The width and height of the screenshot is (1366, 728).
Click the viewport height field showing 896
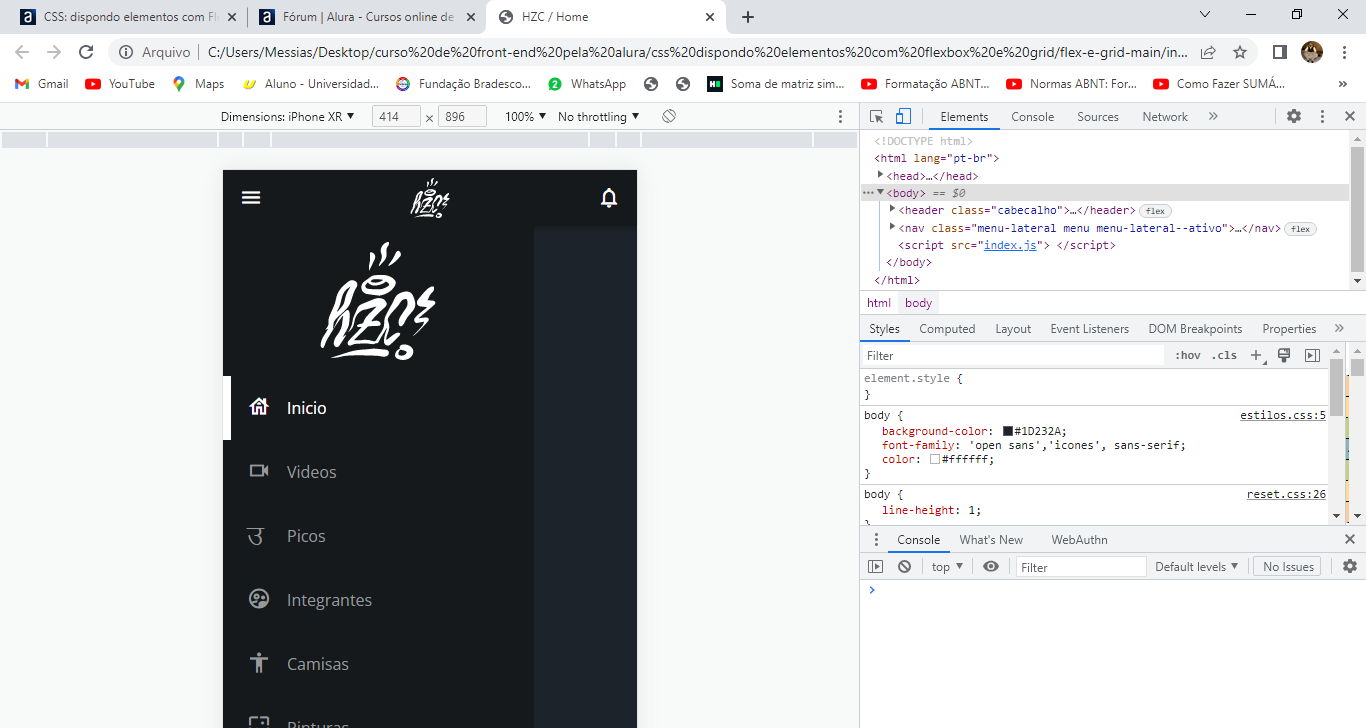[x=462, y=116]
